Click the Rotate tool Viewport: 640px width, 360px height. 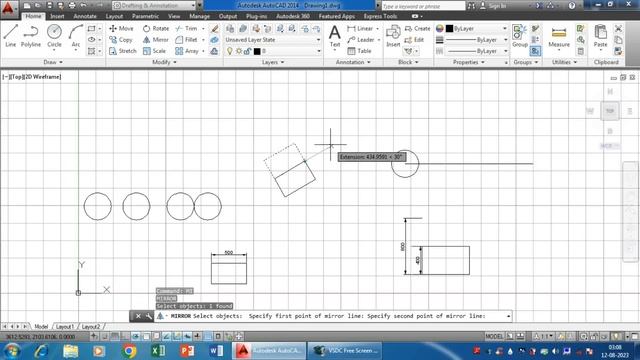(x=156, y=28)
